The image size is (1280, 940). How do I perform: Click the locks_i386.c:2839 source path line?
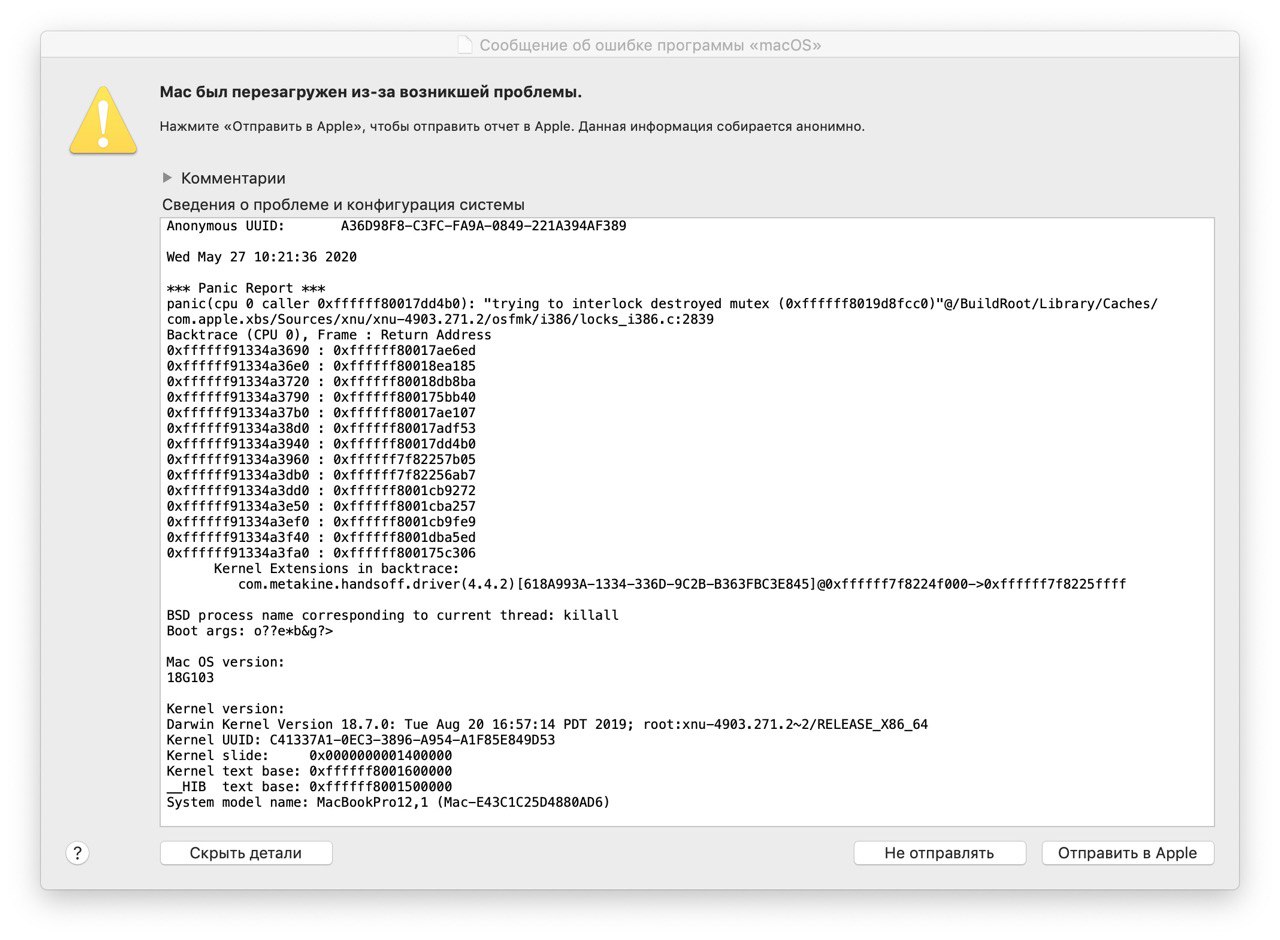440,319
